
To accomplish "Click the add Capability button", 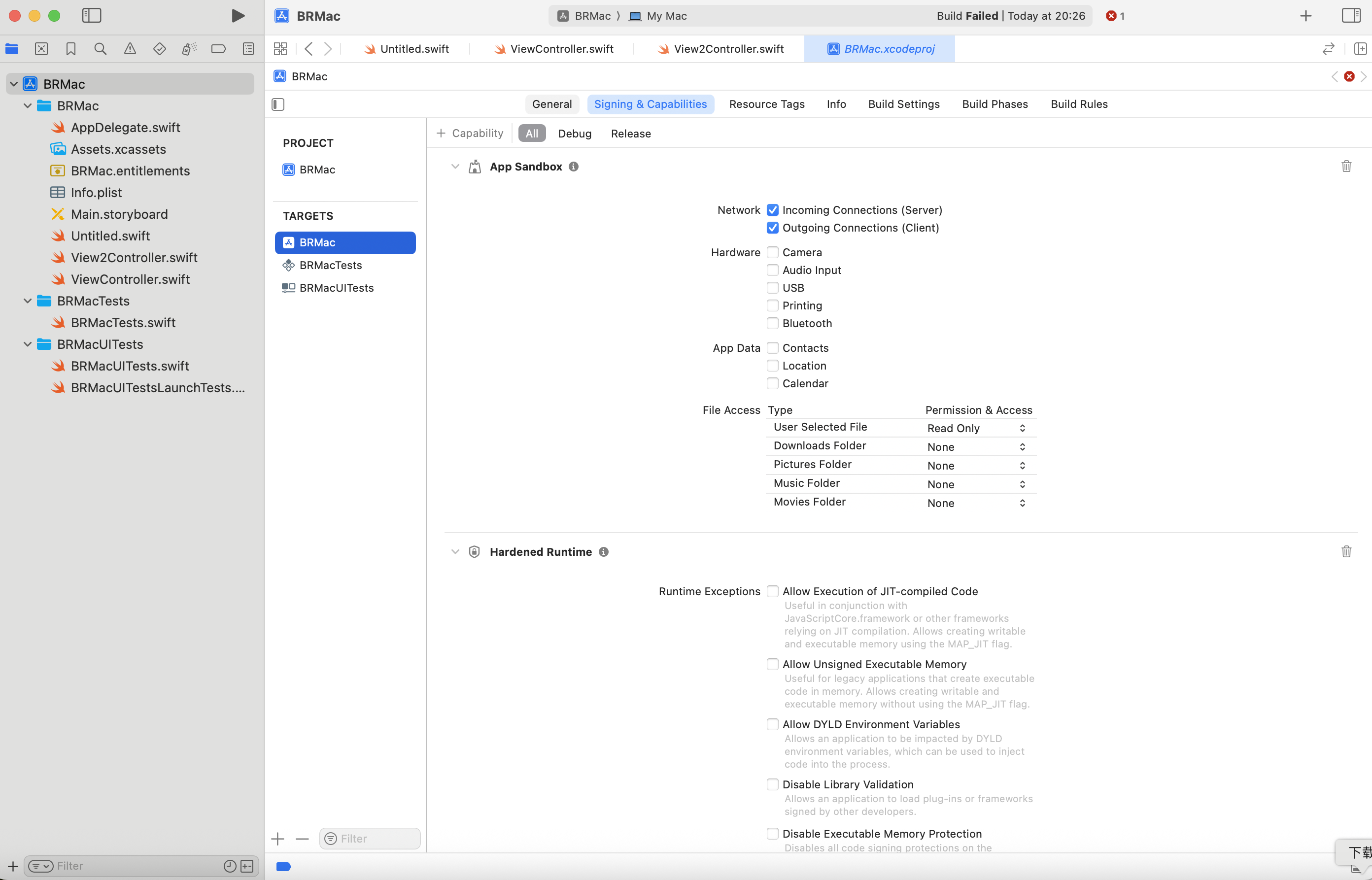I will coord(470,133).
